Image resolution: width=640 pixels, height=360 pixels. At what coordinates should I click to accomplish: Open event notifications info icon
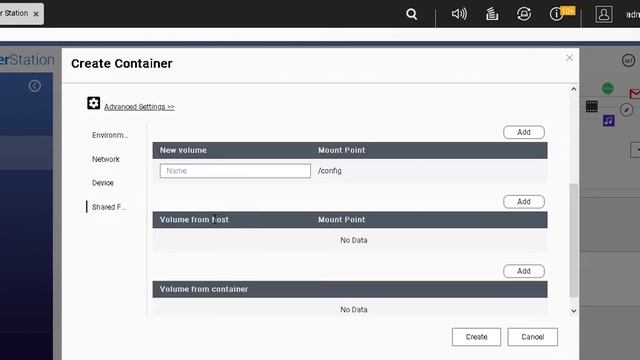(x=556, y=14)
